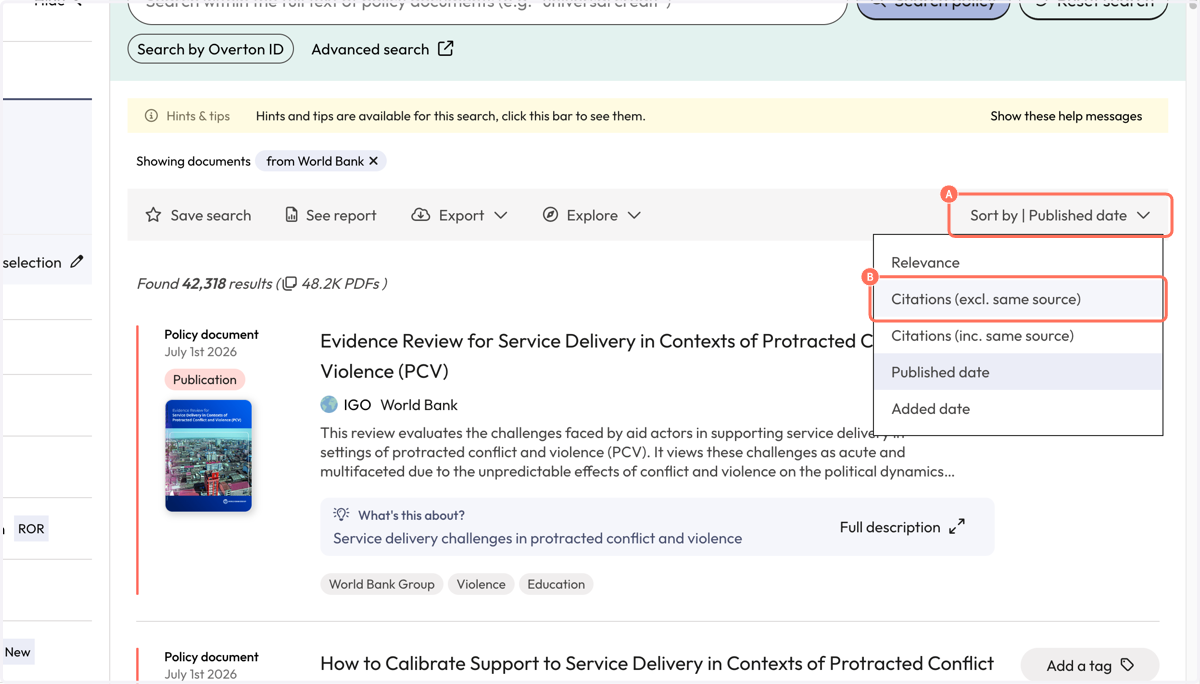The height and width of the screenshot is (684, 1200).
Task: Click the PDF copies icon next to 48.2K PDFs
Action: click(x=290, y=284)
